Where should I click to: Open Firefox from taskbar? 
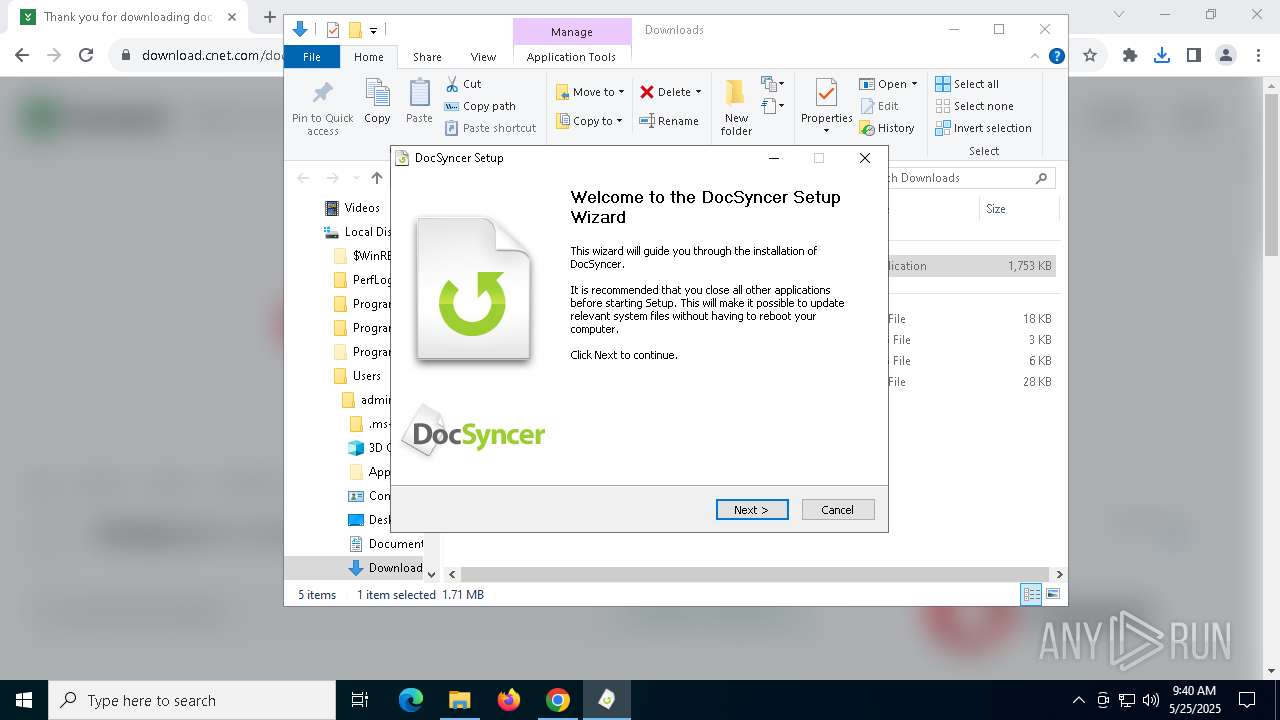tap(509, 700)
